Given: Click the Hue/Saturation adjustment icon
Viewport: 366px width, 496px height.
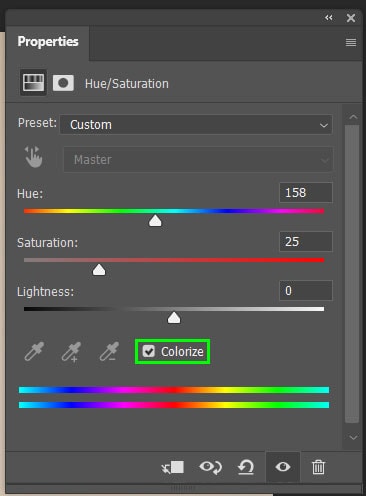Looking at the screenshot, I should pyautogui.click(x=33, y=83).
